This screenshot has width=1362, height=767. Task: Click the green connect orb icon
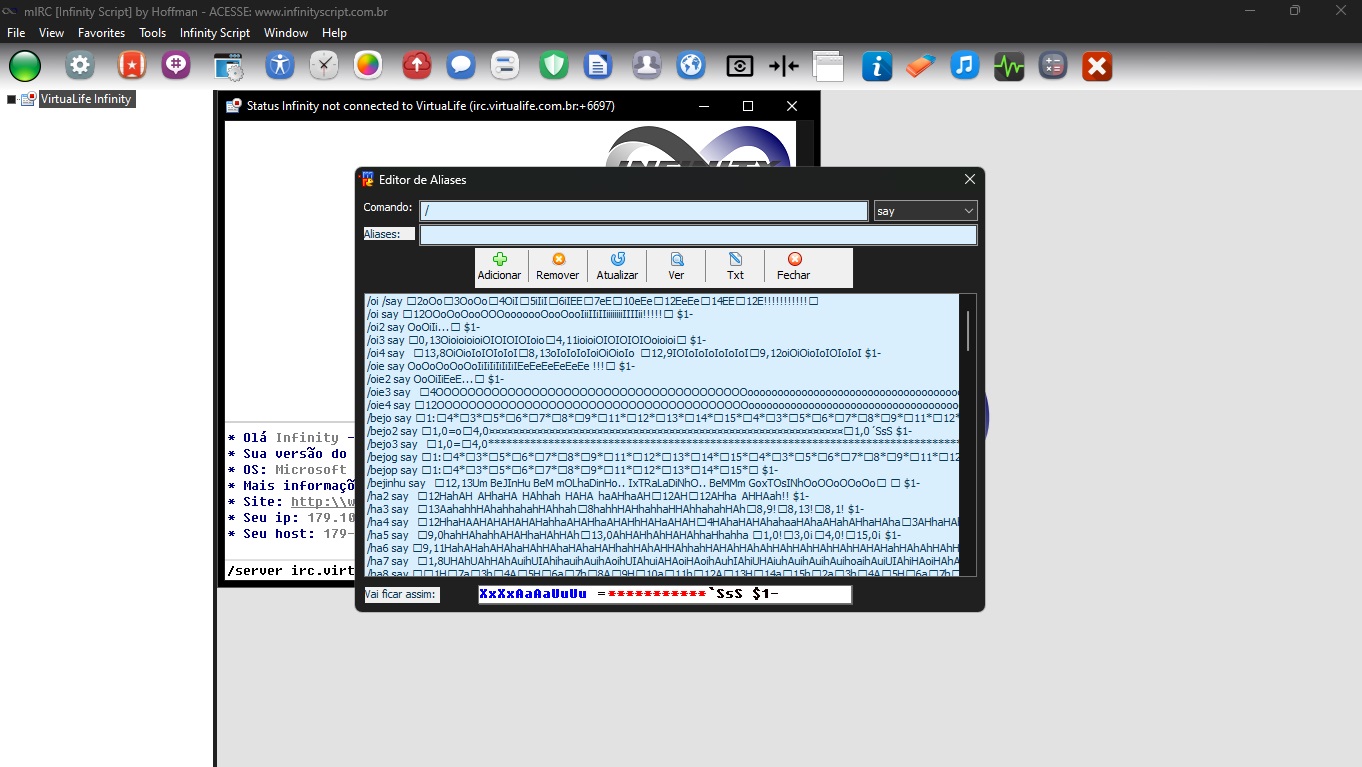[25, 66]
